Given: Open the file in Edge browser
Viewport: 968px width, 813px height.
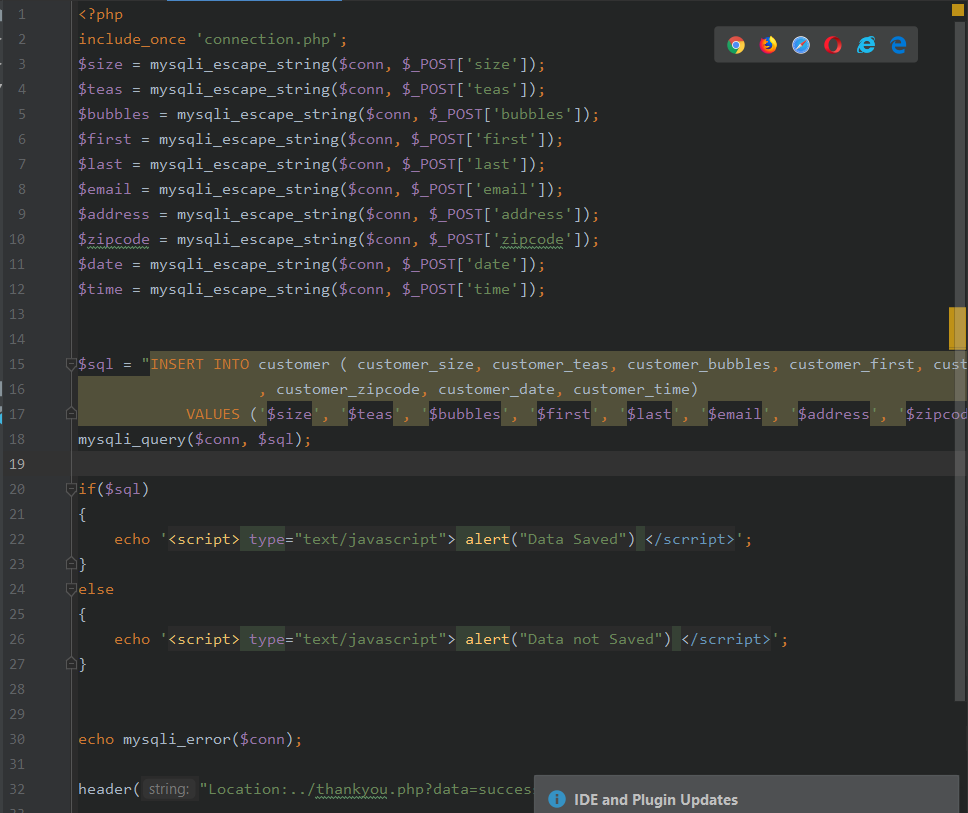Looking at the screenshot, I should [898, 45].
